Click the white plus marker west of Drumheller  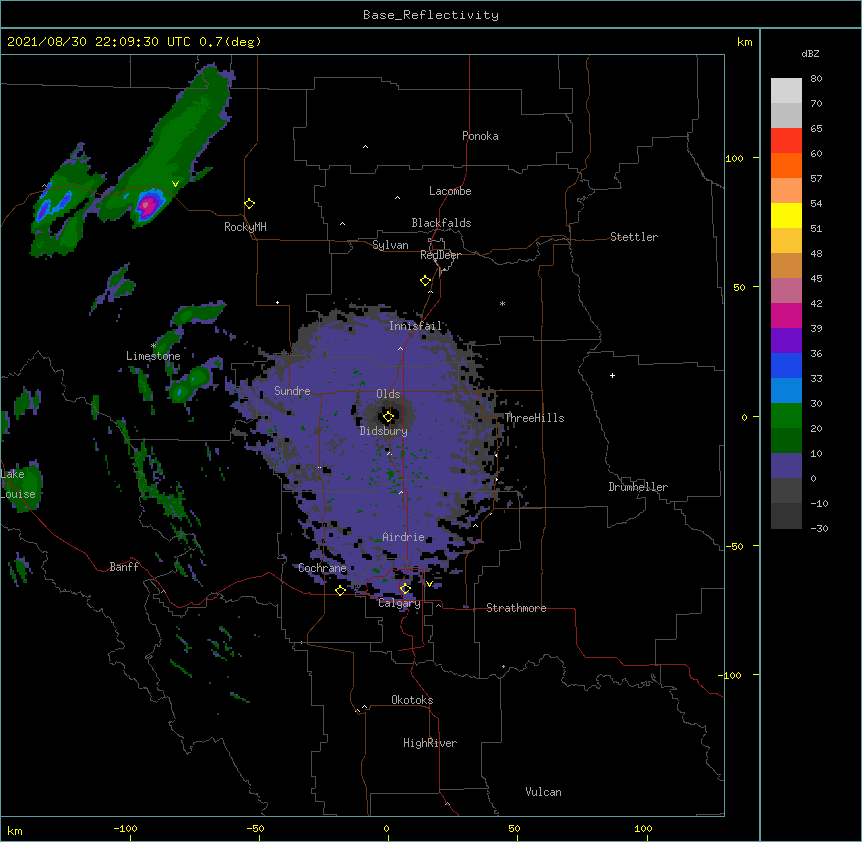(x=612, y=375)
